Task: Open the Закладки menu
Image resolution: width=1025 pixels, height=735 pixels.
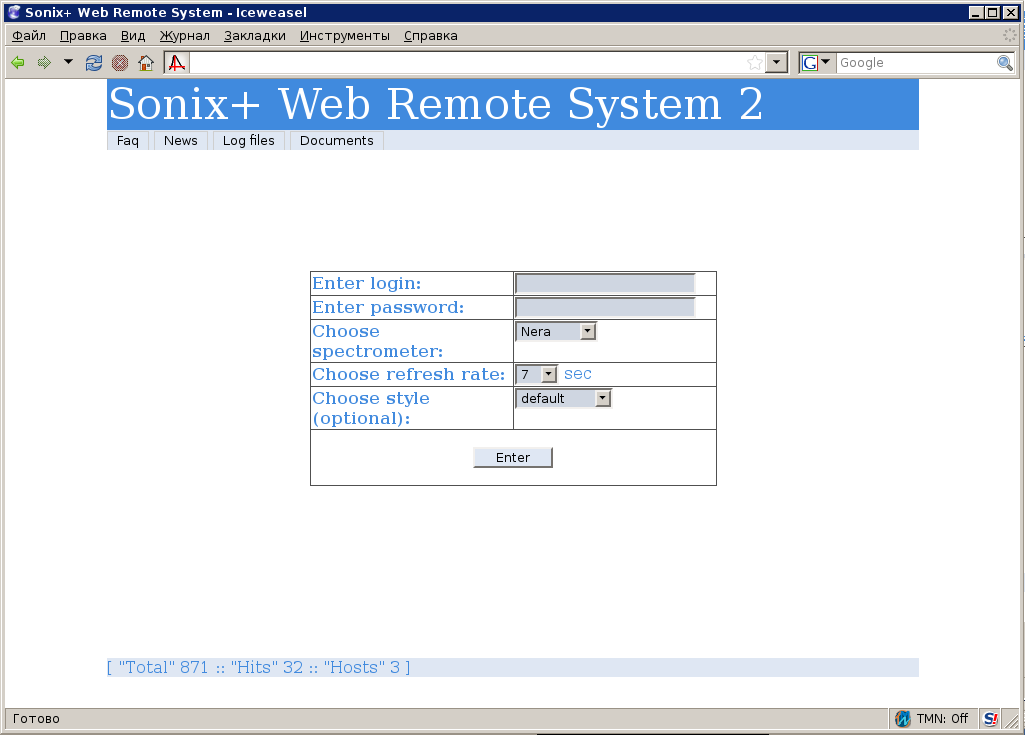Action: [254, 36]
